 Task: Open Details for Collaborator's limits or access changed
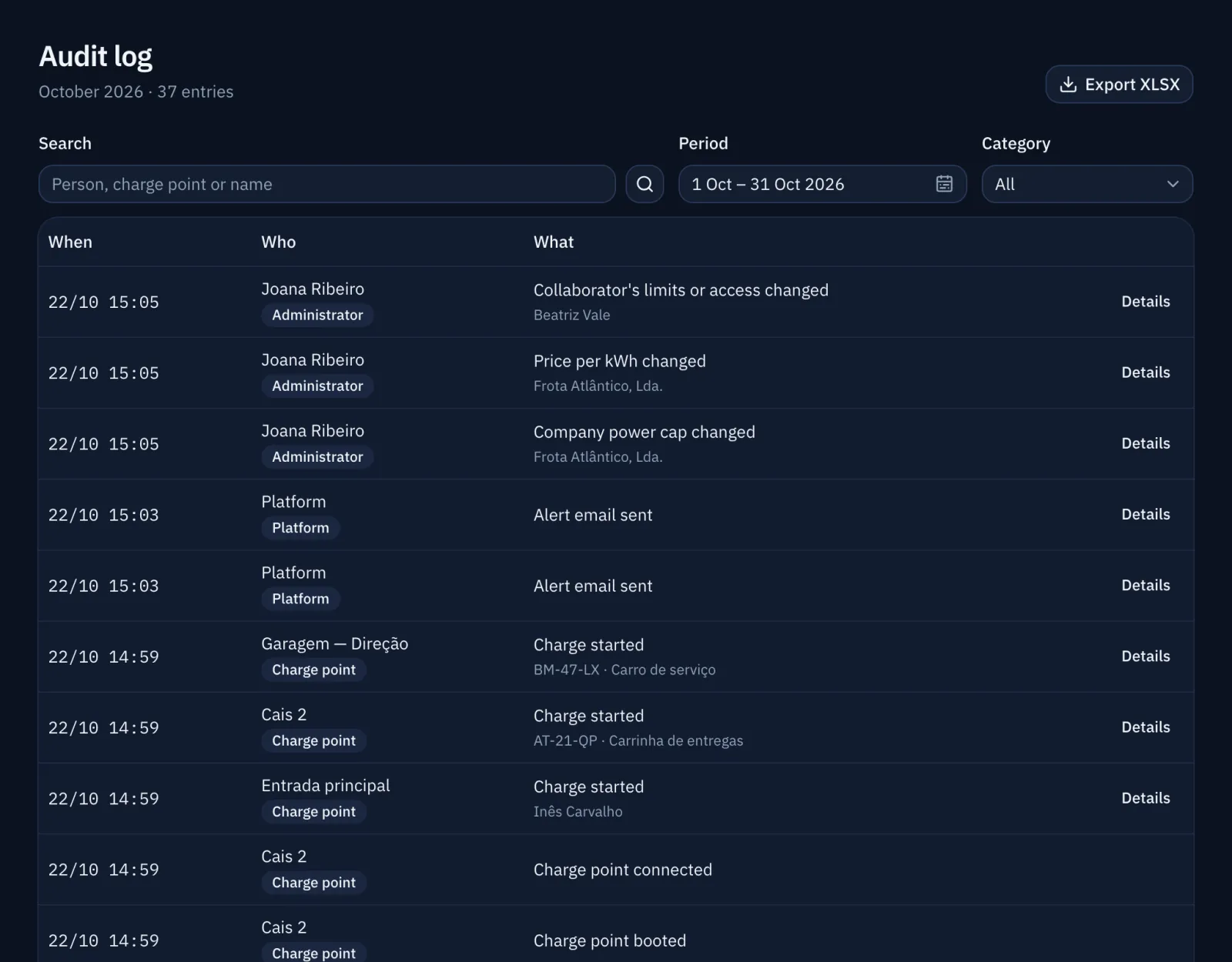tap(1145, 302)
